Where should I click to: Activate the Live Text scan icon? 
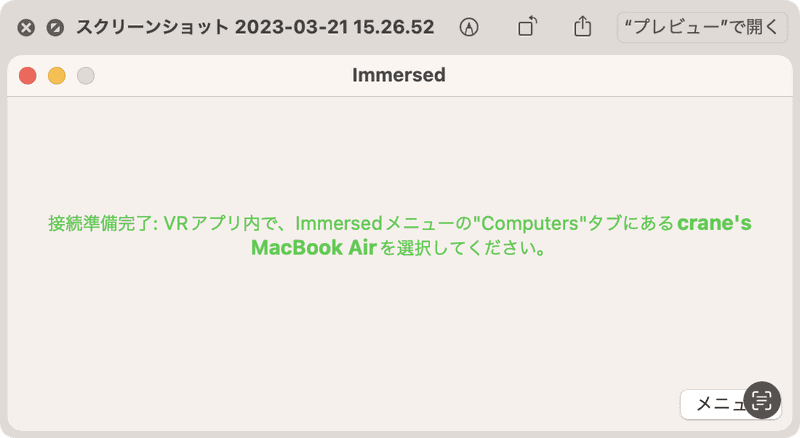[762, 400]
